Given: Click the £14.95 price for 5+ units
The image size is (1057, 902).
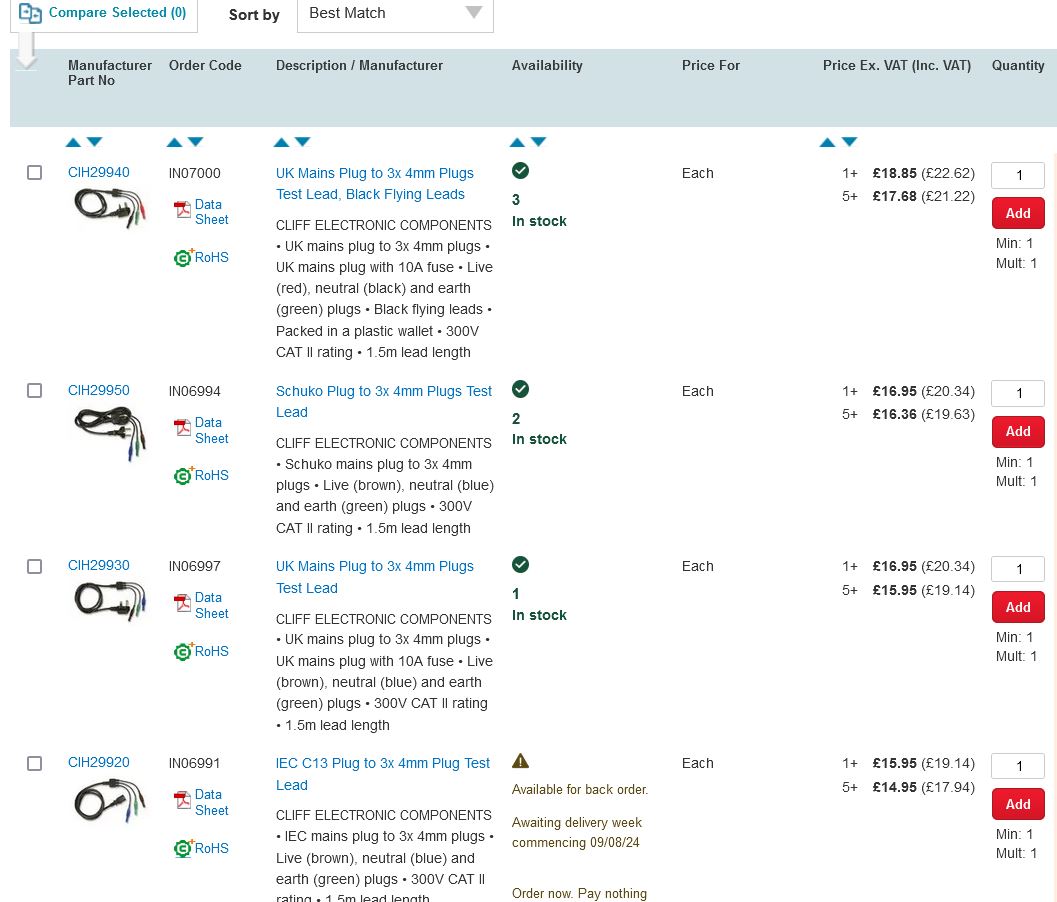Looking at the screenshot, I should 894,787.
